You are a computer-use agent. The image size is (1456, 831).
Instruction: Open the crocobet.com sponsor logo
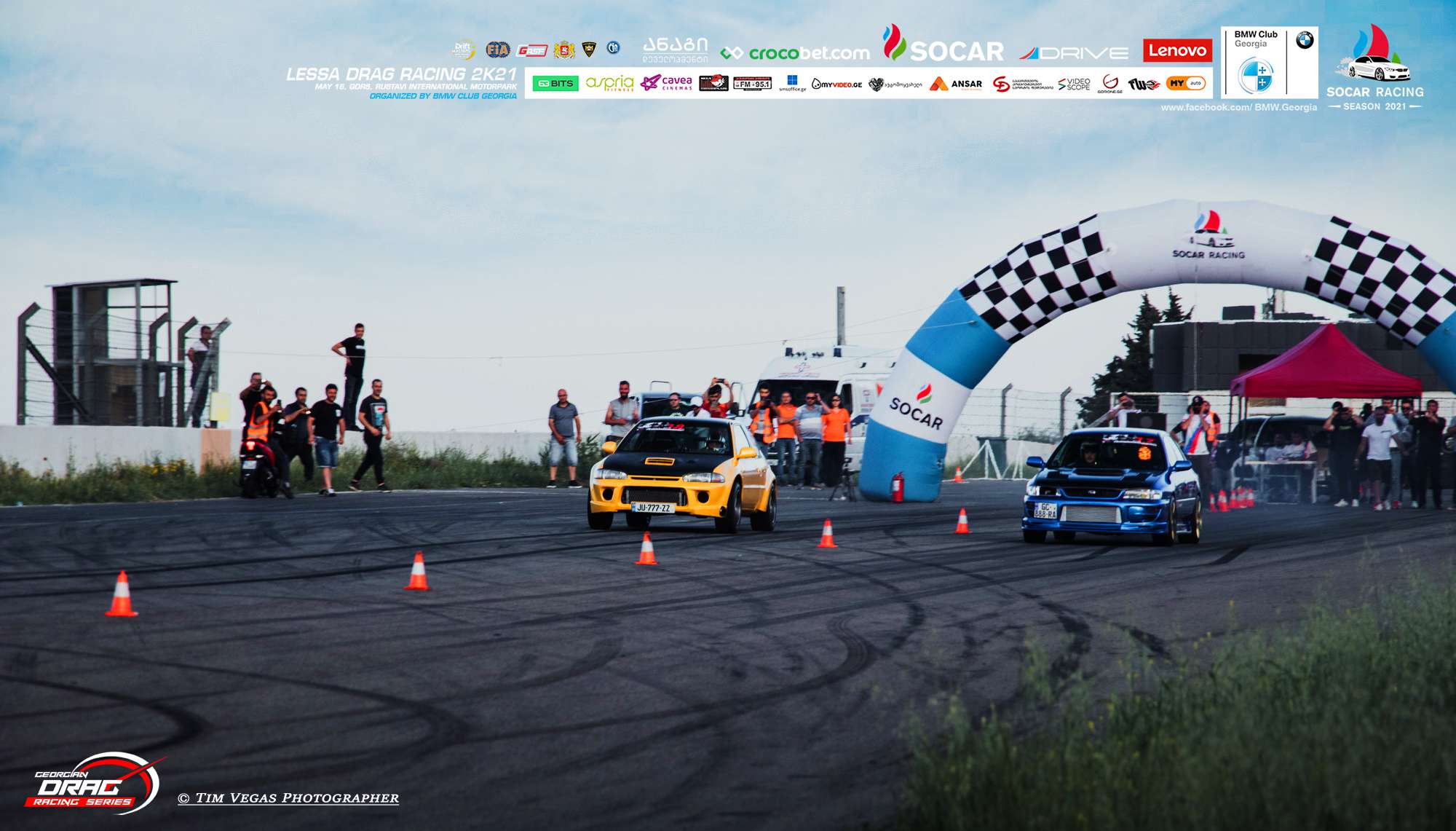point(795,52)
